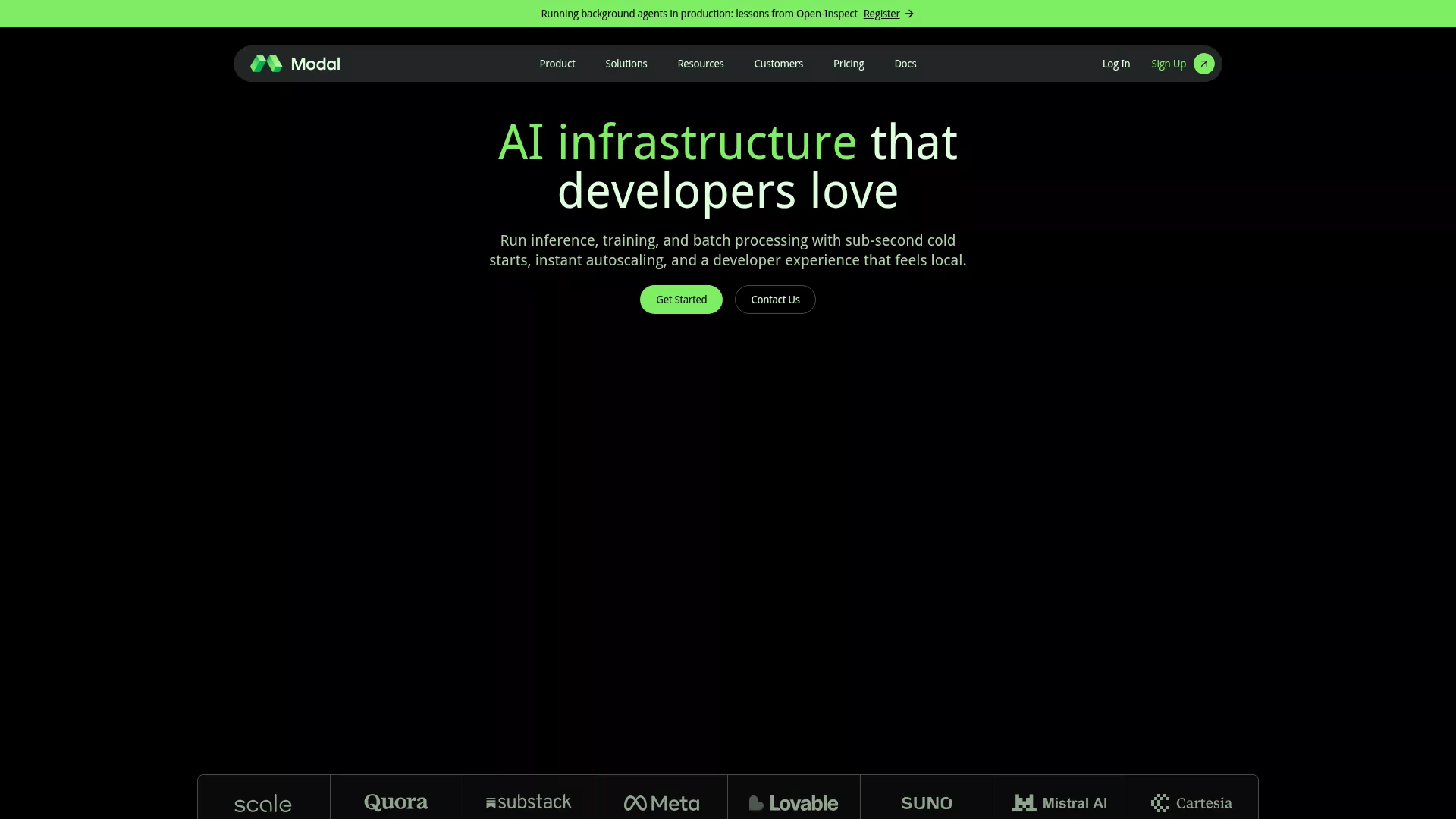Select the Quora logo tile
Screen dimensions: 1456x819
397,797
